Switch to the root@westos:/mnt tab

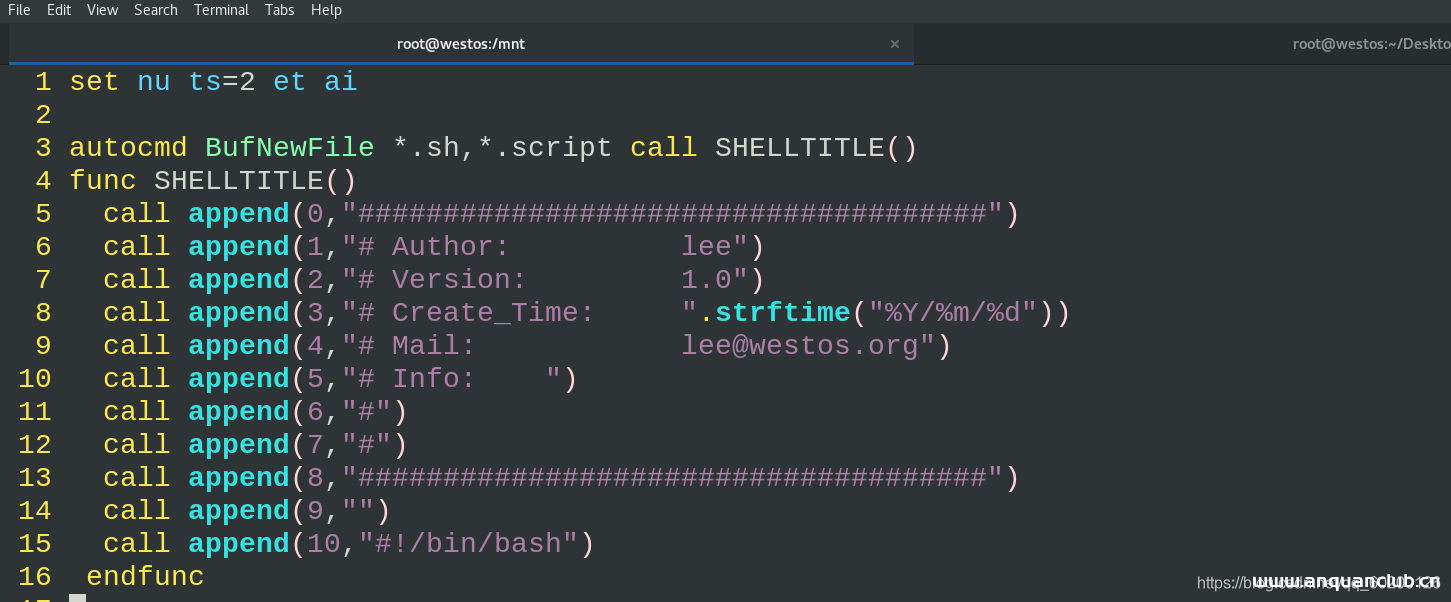coord(460,44)
